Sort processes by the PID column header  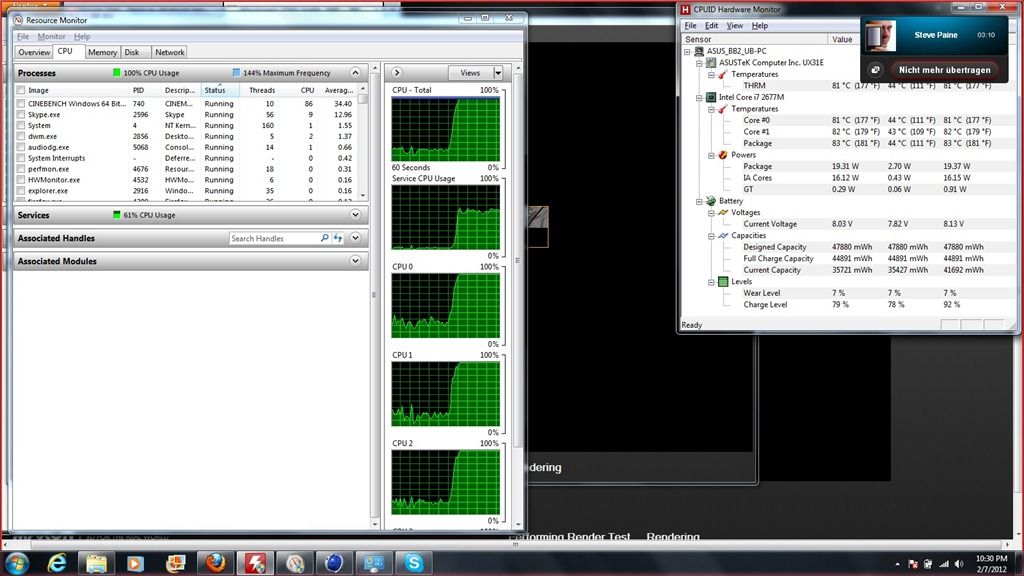tap(145, 90)
